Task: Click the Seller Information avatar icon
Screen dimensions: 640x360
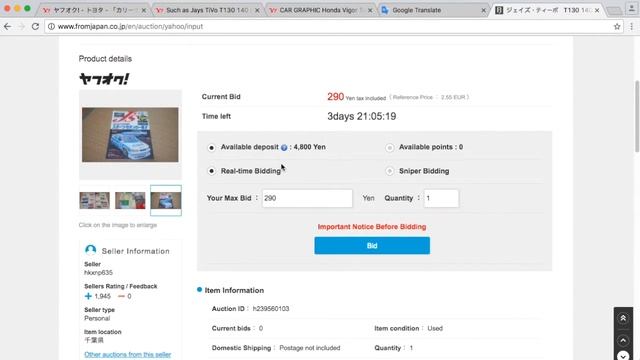Action: coord(91,250)
